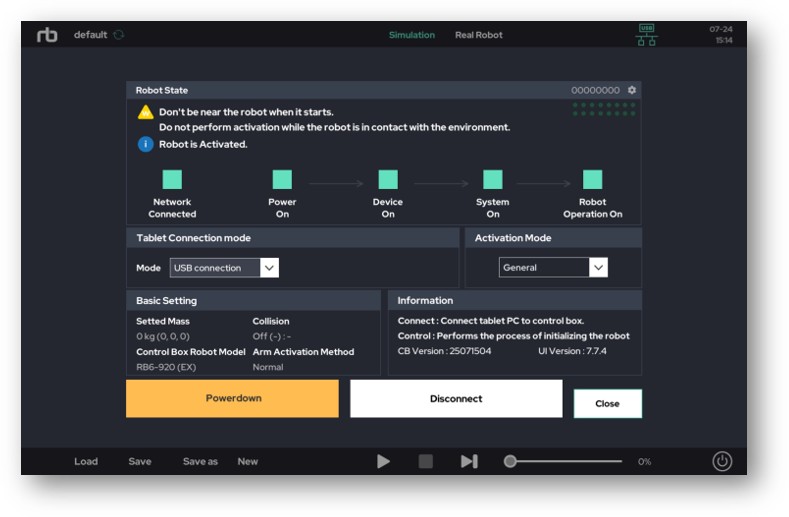Screen dimensions: 789x517
Task: Click Load in the bottom bar
Action: pyautogui.click(x=86, y=461)
